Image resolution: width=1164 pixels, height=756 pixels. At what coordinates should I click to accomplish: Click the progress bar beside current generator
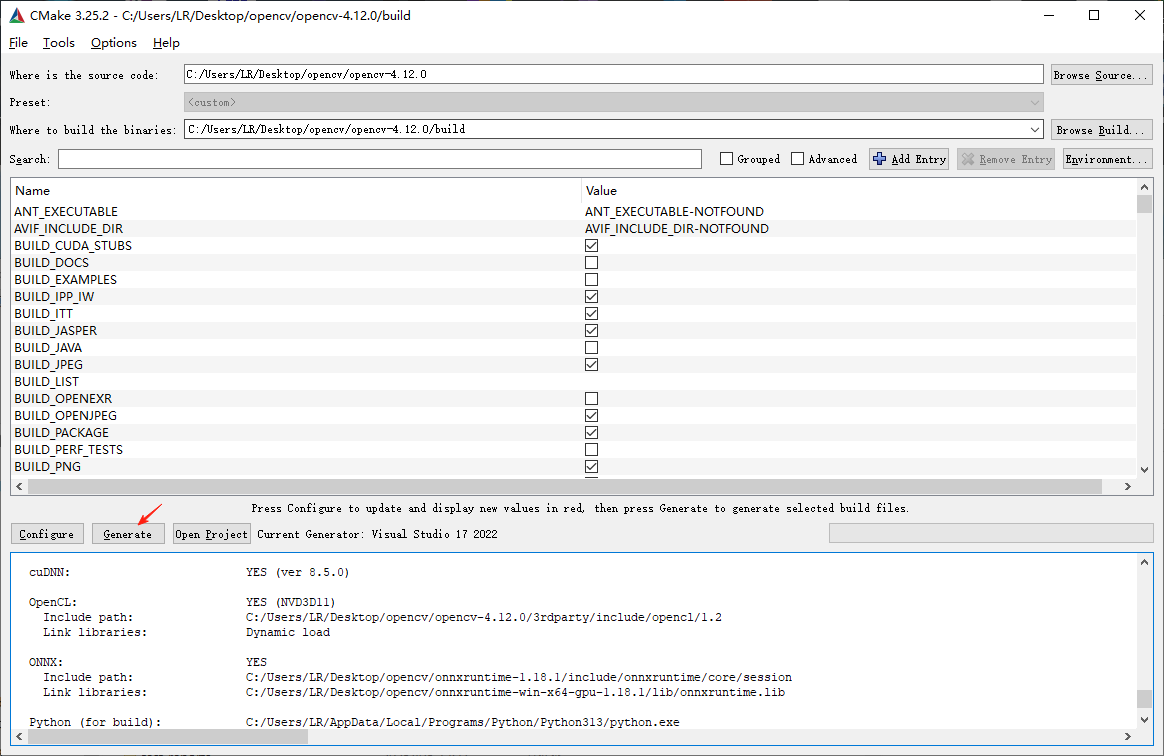click(x=990, y=533)
